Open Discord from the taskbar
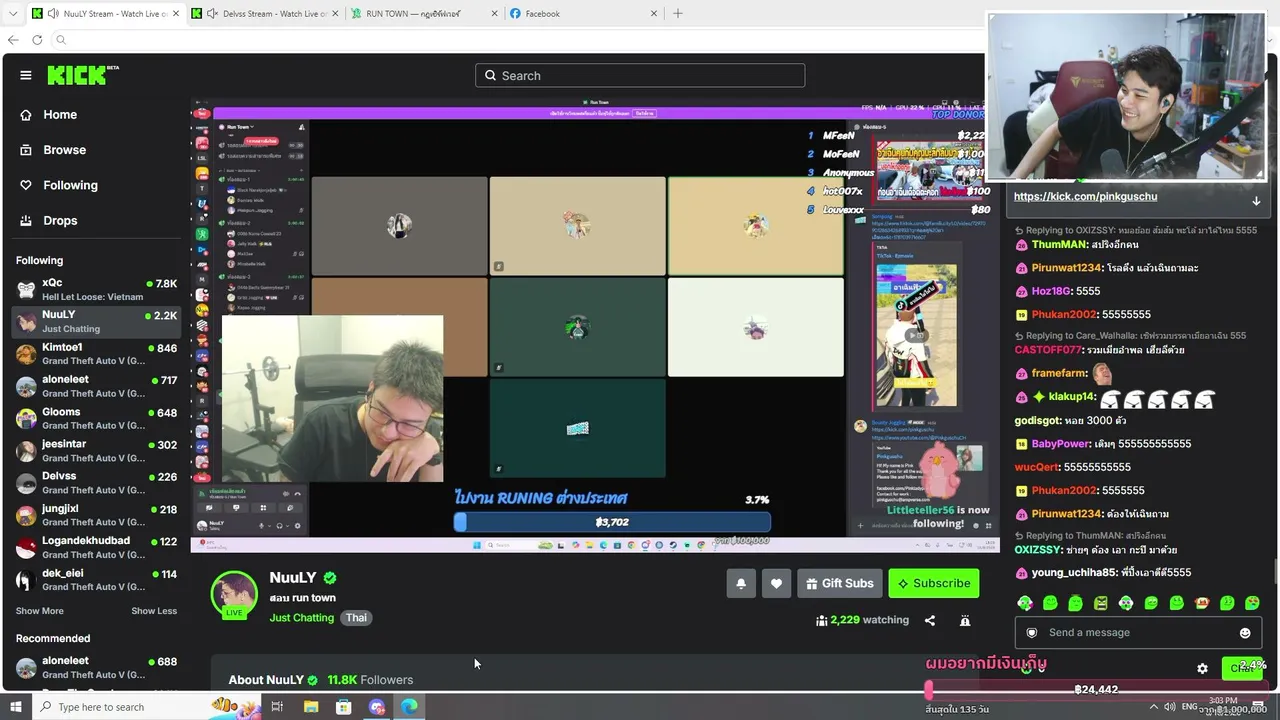 click(377, 707)
